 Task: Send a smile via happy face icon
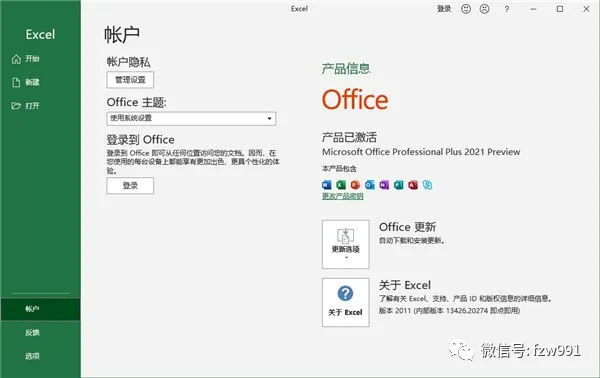[466, 9]
